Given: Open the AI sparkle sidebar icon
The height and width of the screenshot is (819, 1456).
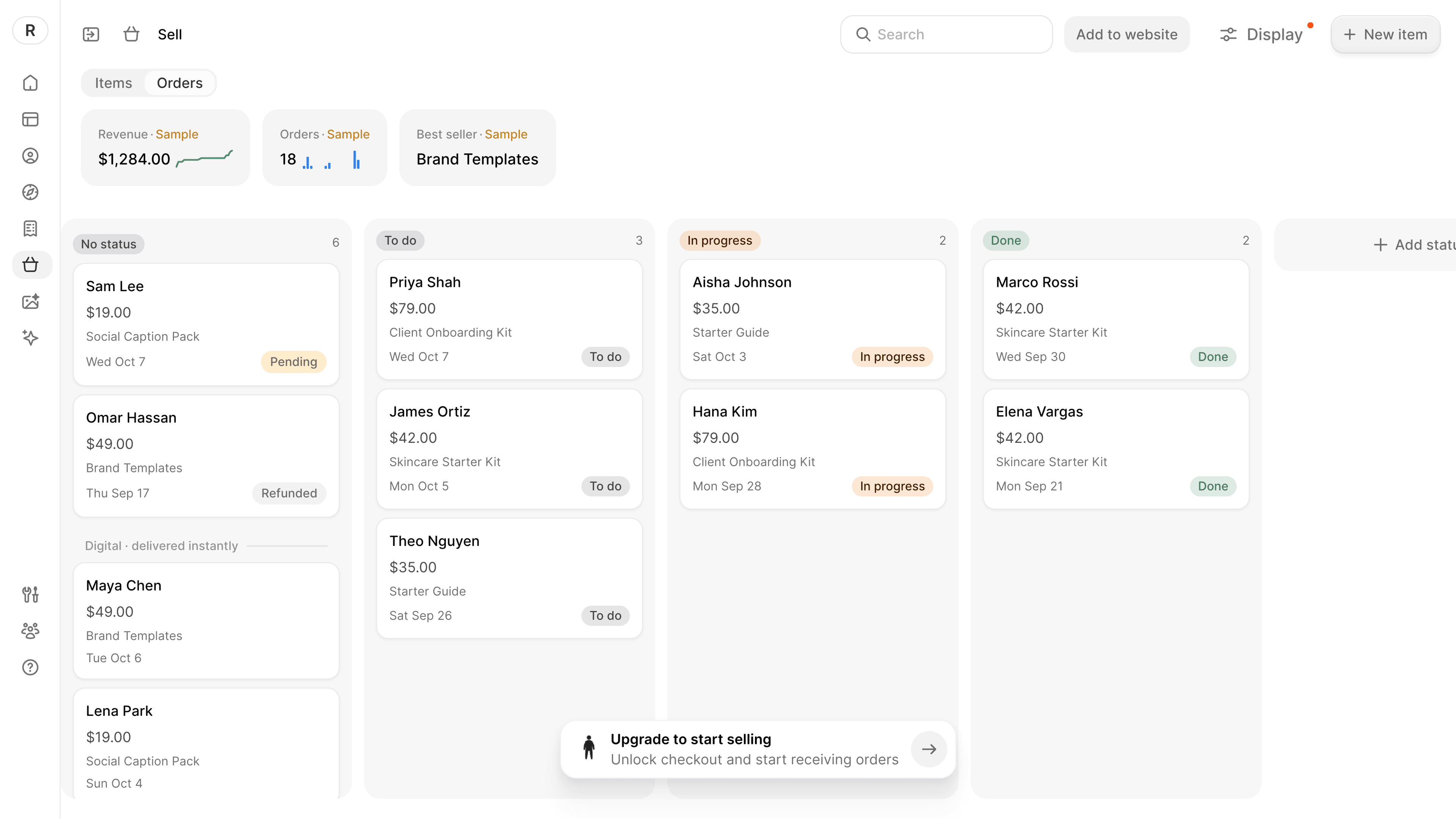Looking at the screenshot, I should pos(30,337).
